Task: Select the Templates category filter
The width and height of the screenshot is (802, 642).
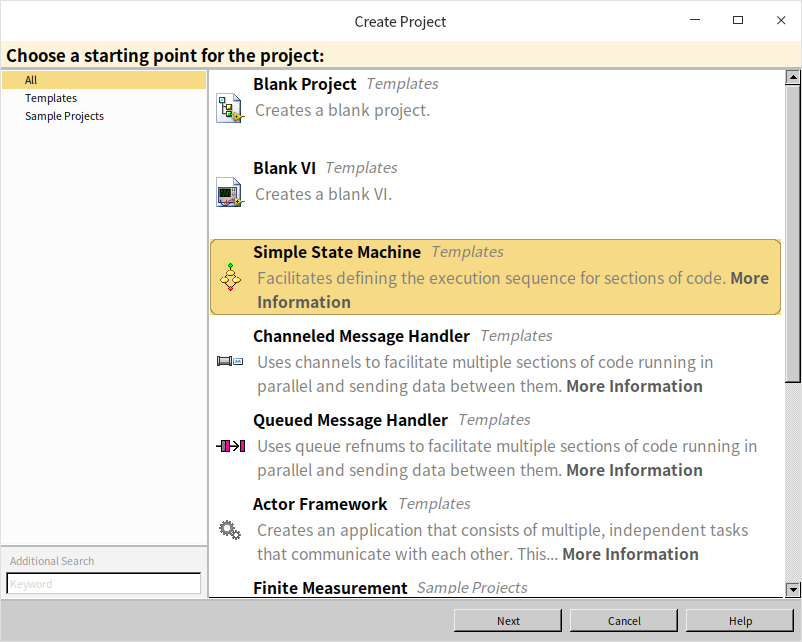Action: [51, 98]
